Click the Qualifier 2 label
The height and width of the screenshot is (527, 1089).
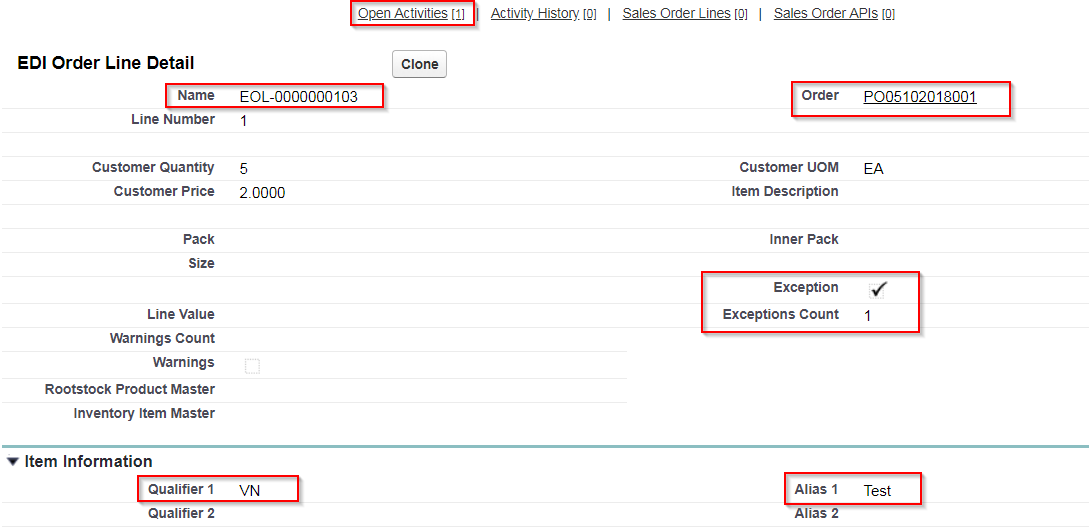(181, 514)
